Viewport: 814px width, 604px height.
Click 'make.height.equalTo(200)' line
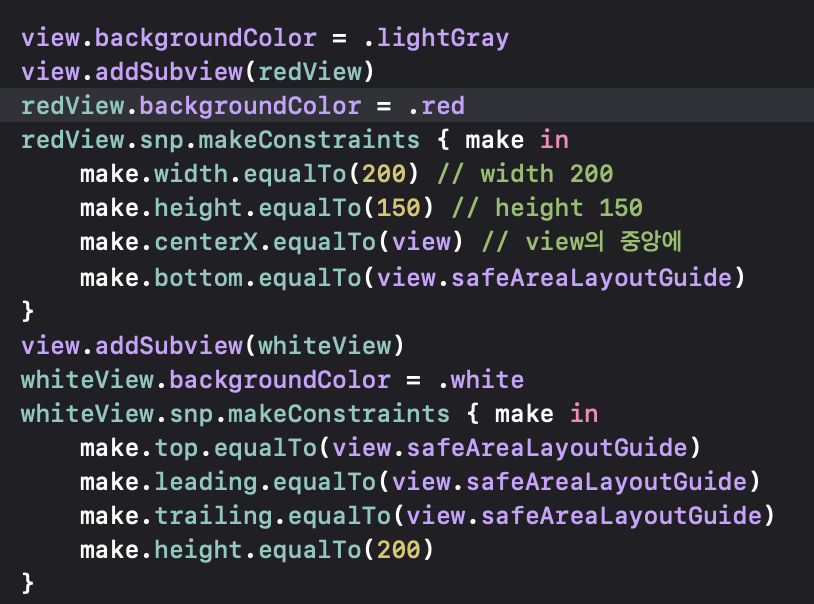coord(256,551)
